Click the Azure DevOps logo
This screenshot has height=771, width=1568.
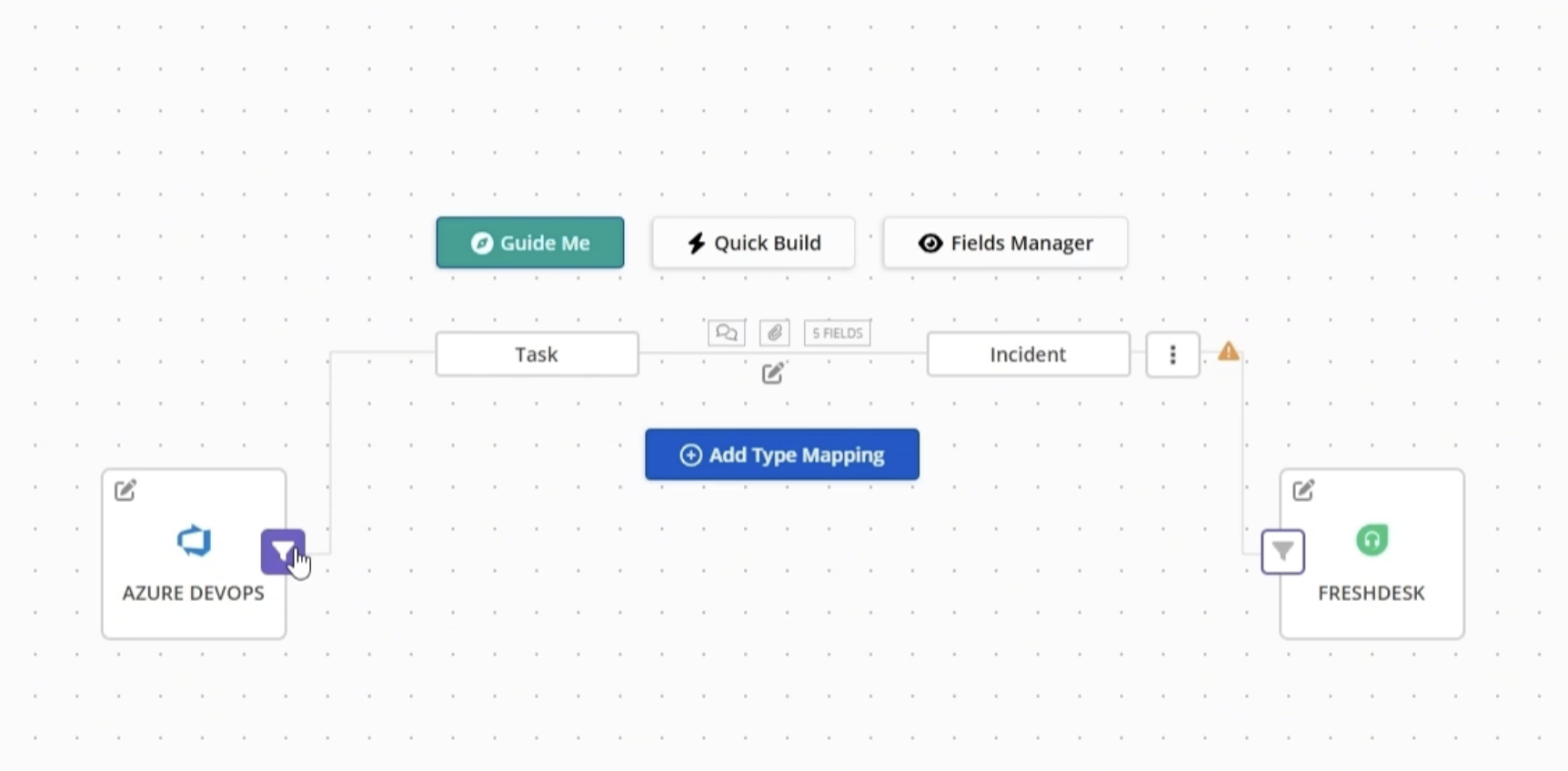point(194,541)
